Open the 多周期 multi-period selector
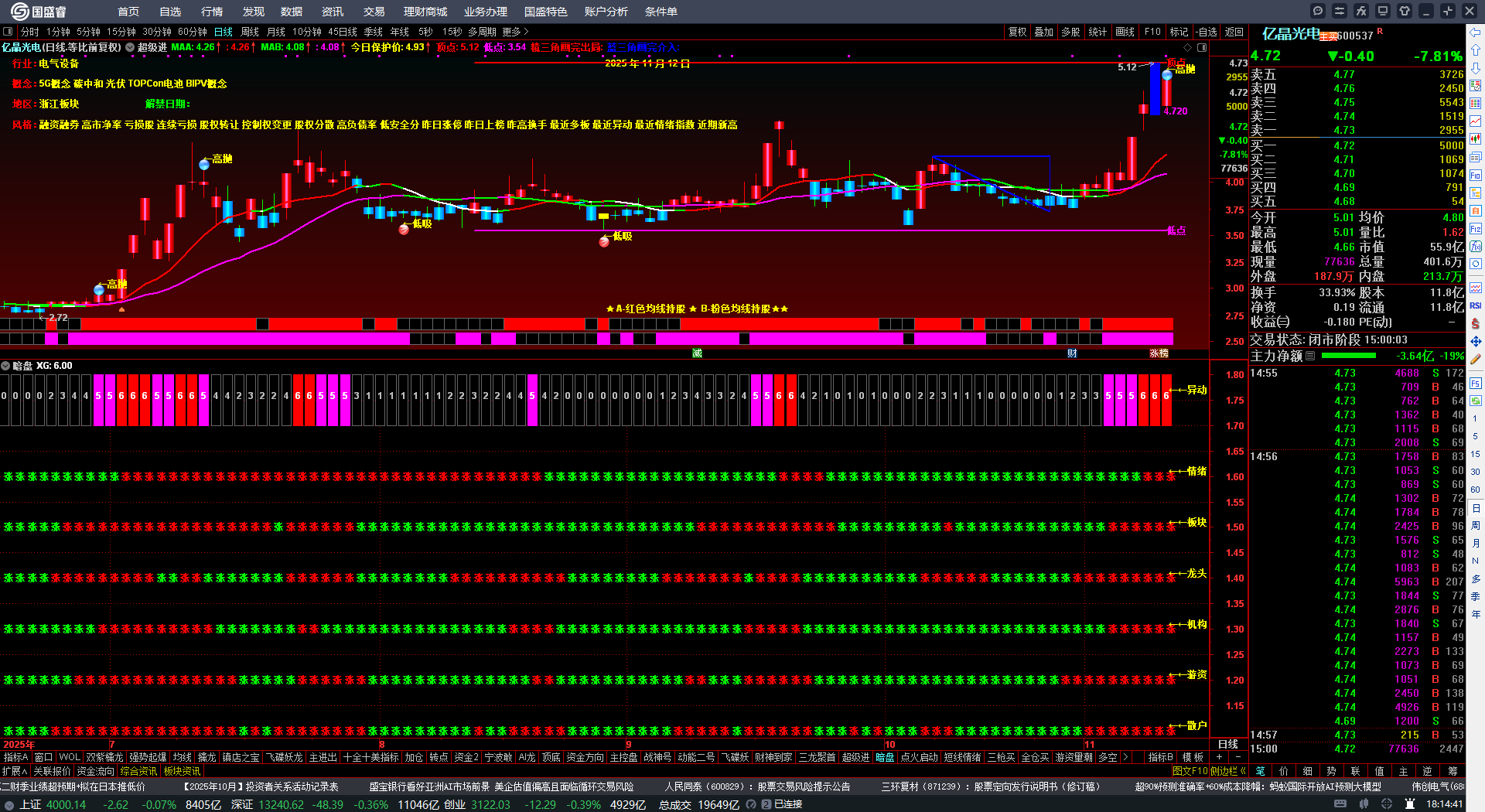1485x812 pixels. pyautogui.click(x=482, y=32)
